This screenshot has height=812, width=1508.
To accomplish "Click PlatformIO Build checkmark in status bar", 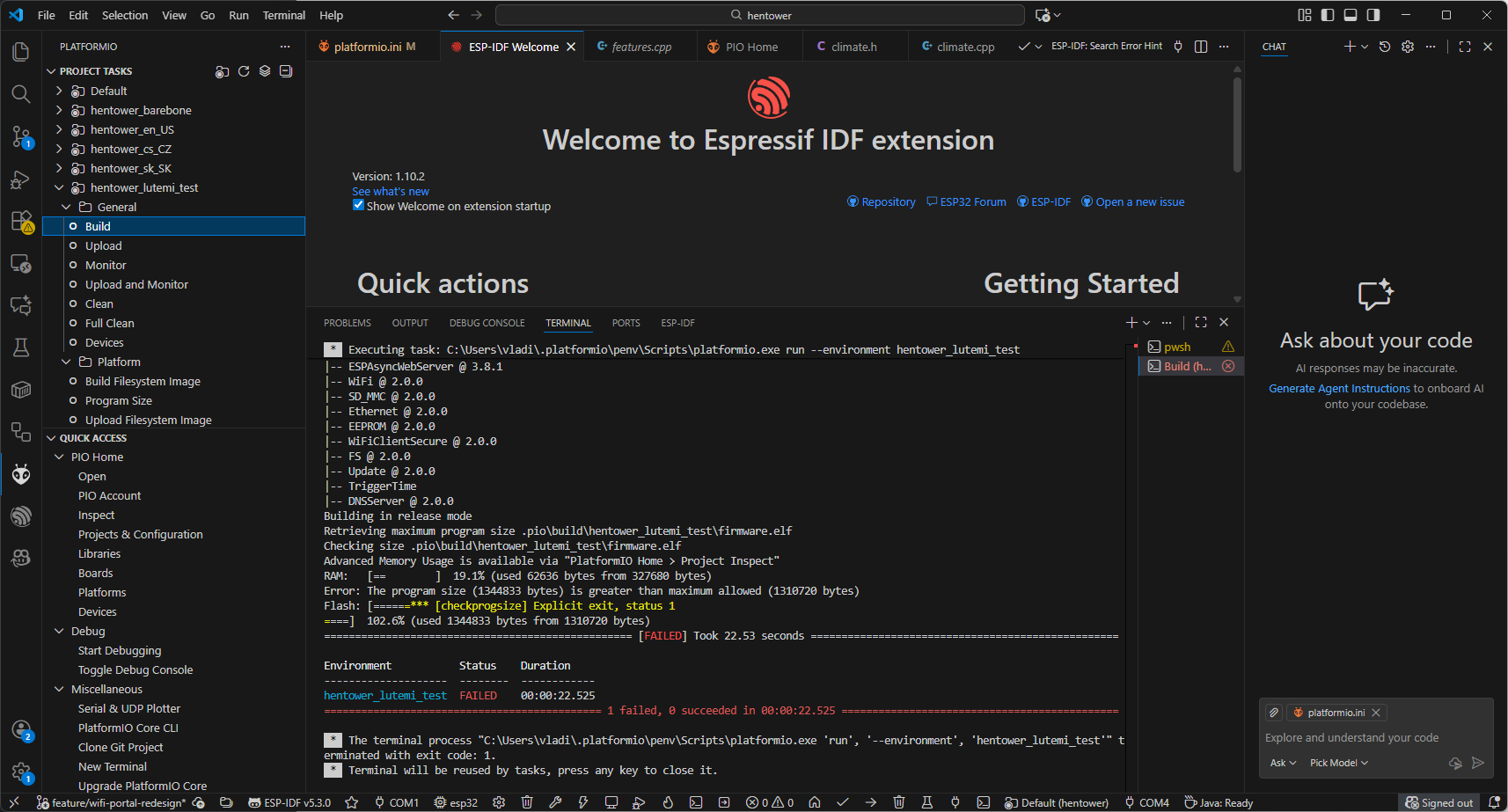I will 843,802.
